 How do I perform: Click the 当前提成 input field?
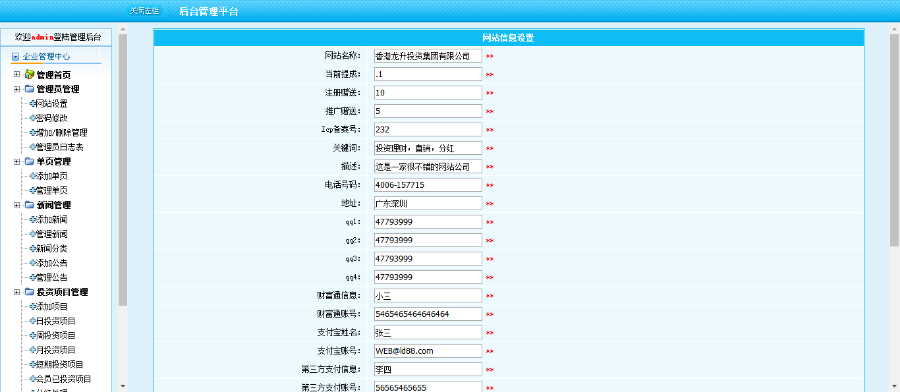pyautogui.click(x=428, y=74)
